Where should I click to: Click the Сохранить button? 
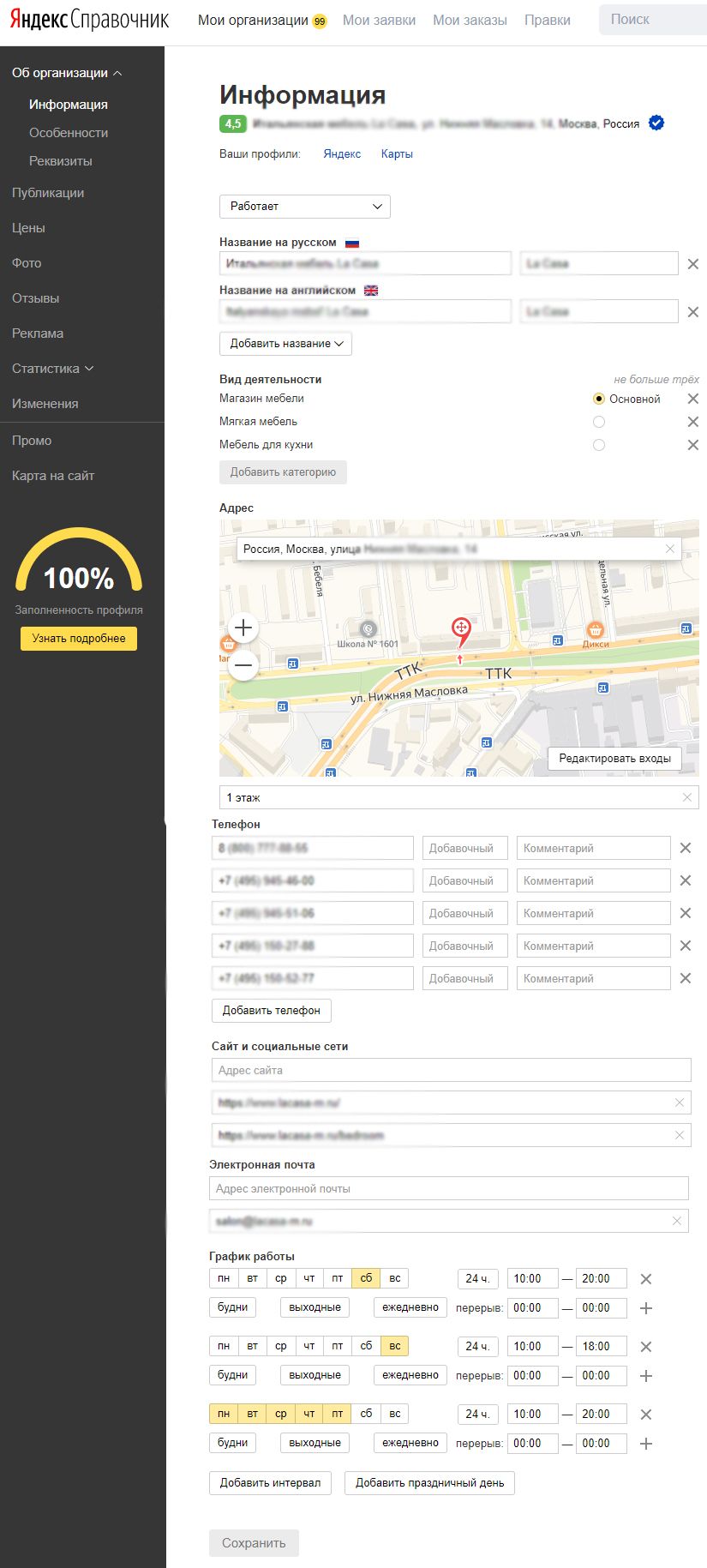pyautogui.click(x=254, y=1543)
